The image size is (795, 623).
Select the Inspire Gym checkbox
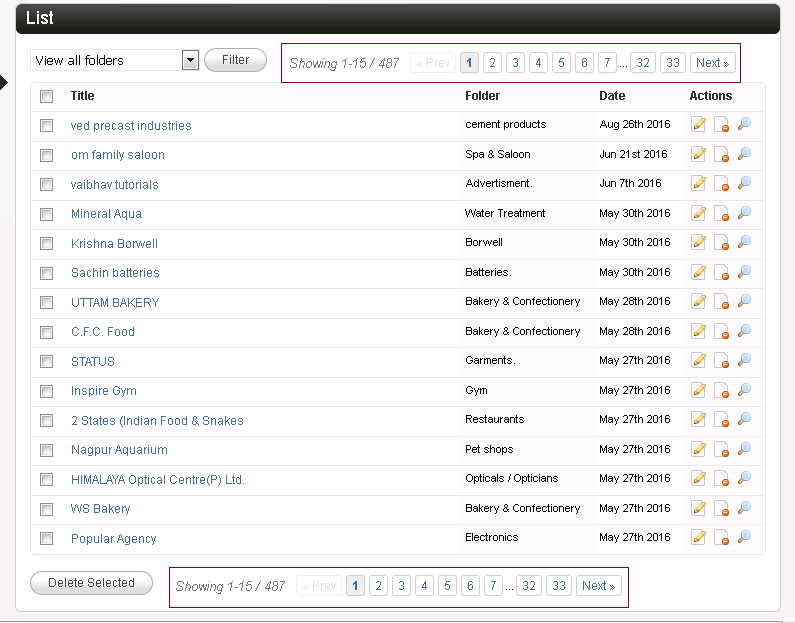[x=47, y=391]
